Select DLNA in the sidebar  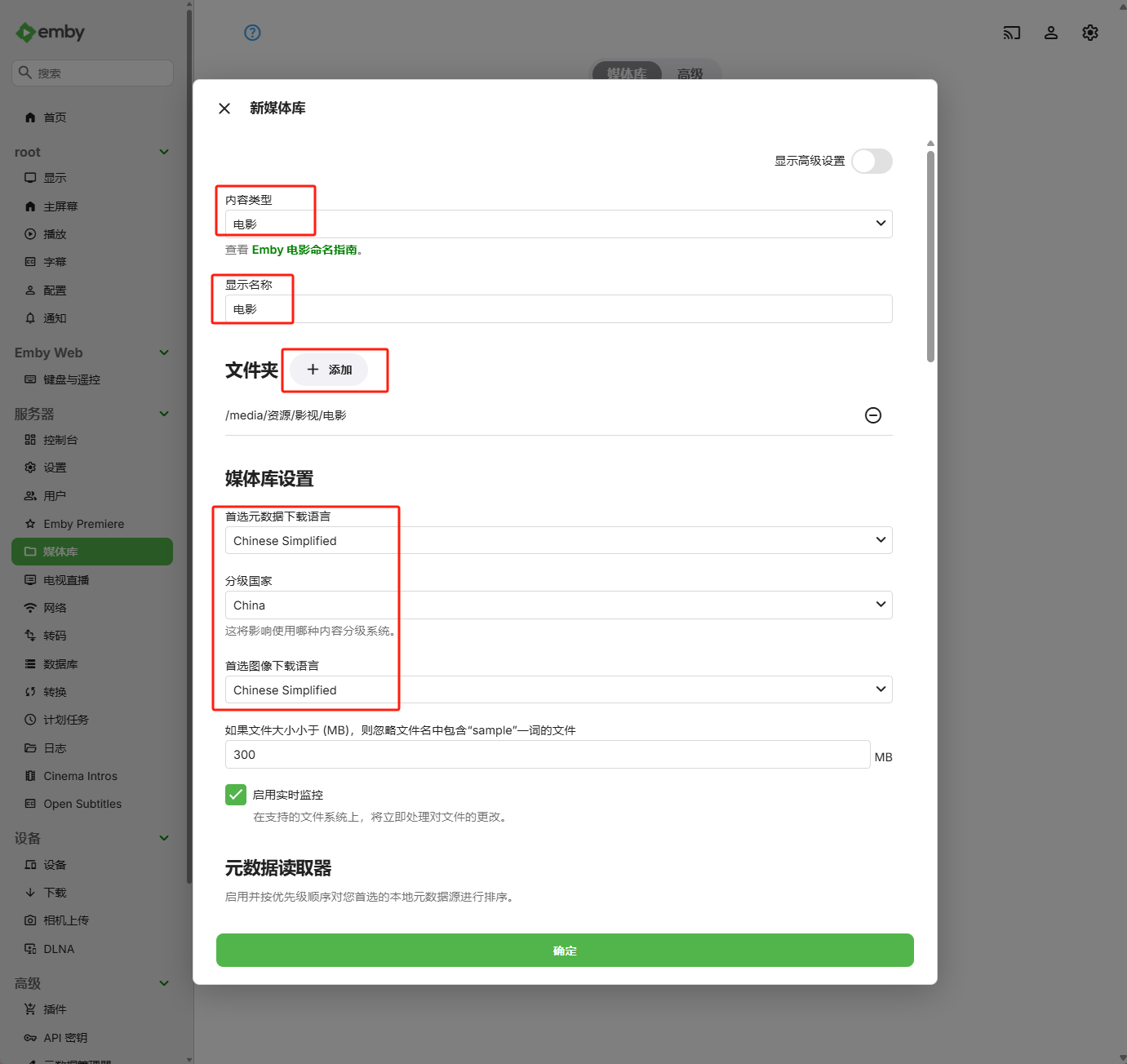(x=58, y=948)
